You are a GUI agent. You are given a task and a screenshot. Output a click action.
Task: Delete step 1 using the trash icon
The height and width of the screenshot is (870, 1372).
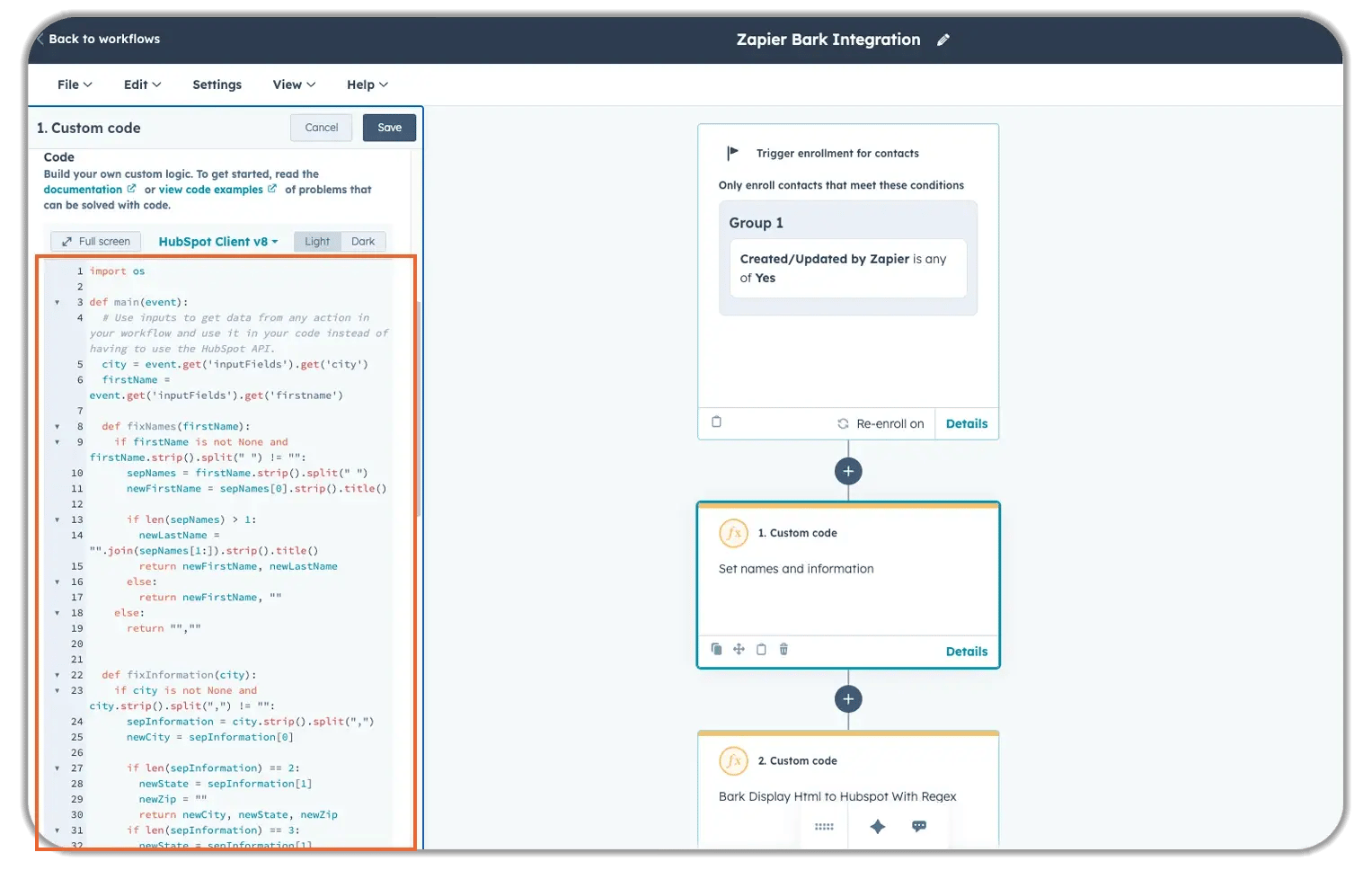(x=783, y=649)
